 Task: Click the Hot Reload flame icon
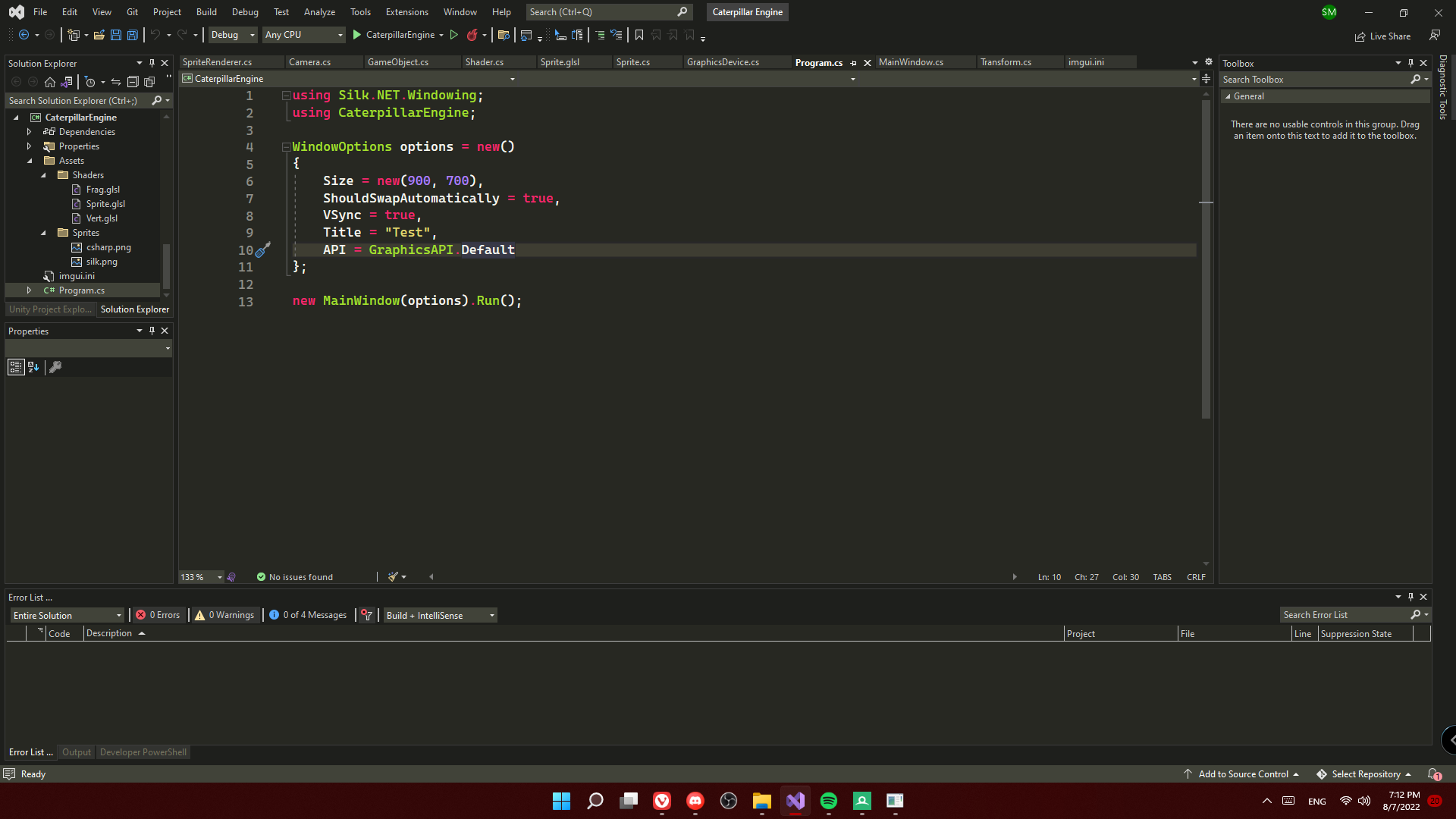coord(472,35)
